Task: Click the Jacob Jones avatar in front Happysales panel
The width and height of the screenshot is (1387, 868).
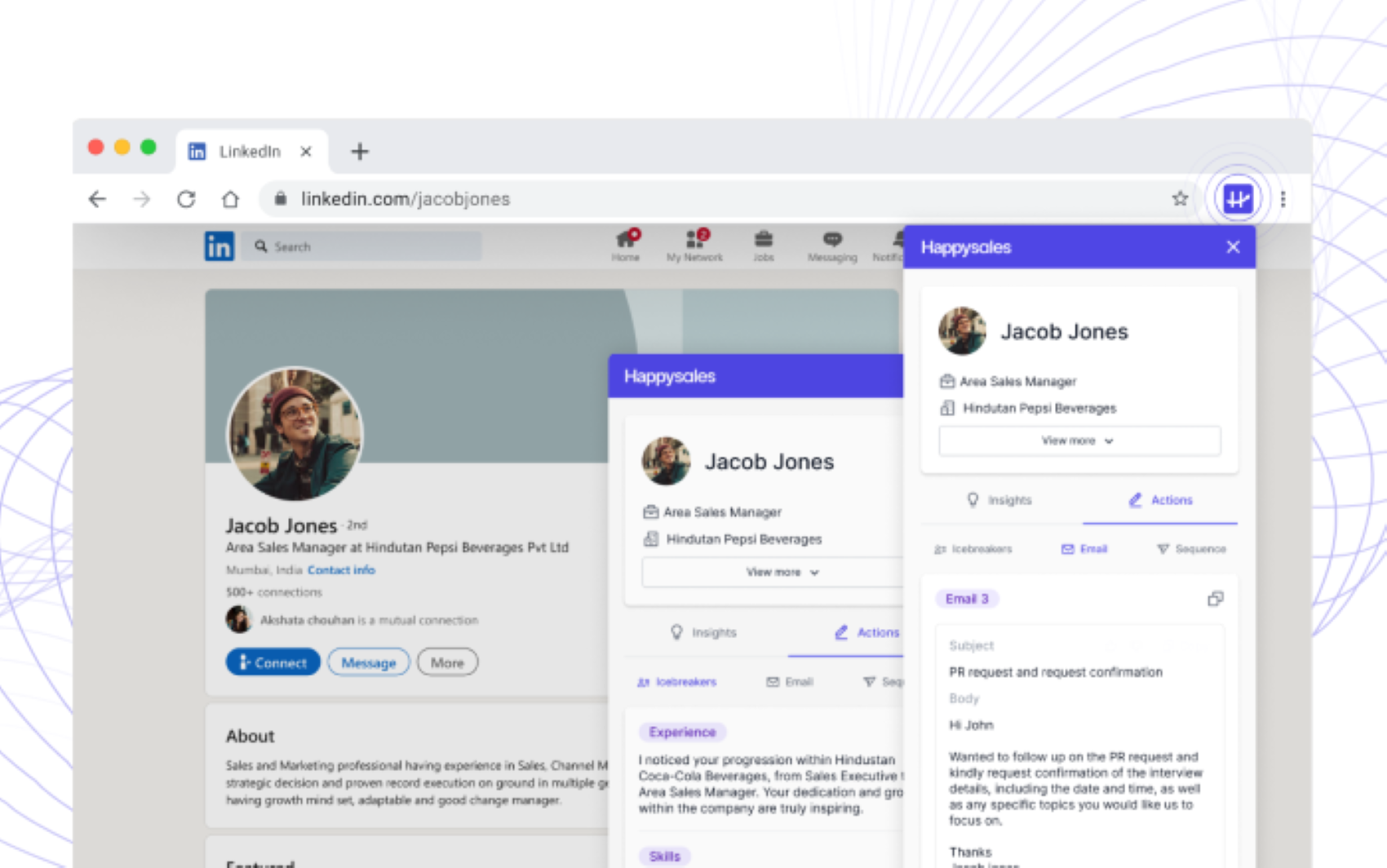Action: pyautogui.click(x=962, y=331)
